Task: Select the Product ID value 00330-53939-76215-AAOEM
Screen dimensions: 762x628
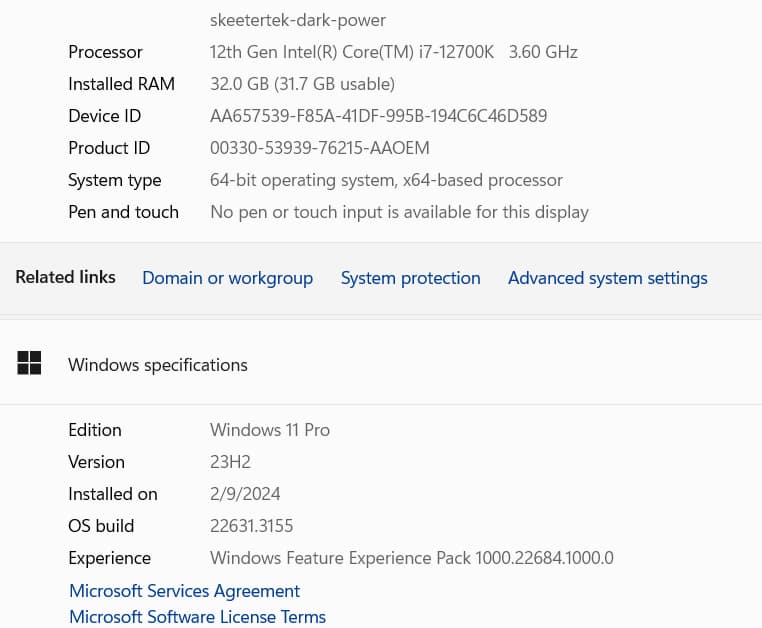Action: [x=320, y=148]
